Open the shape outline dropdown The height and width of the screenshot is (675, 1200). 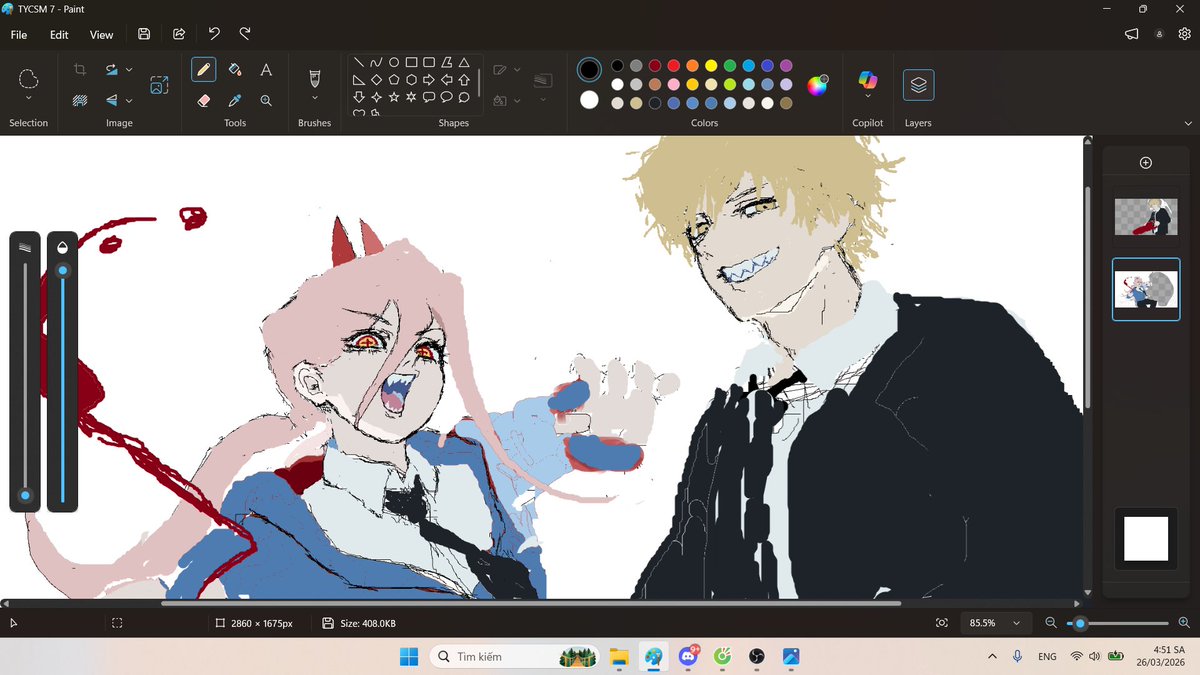coord(517,70)
